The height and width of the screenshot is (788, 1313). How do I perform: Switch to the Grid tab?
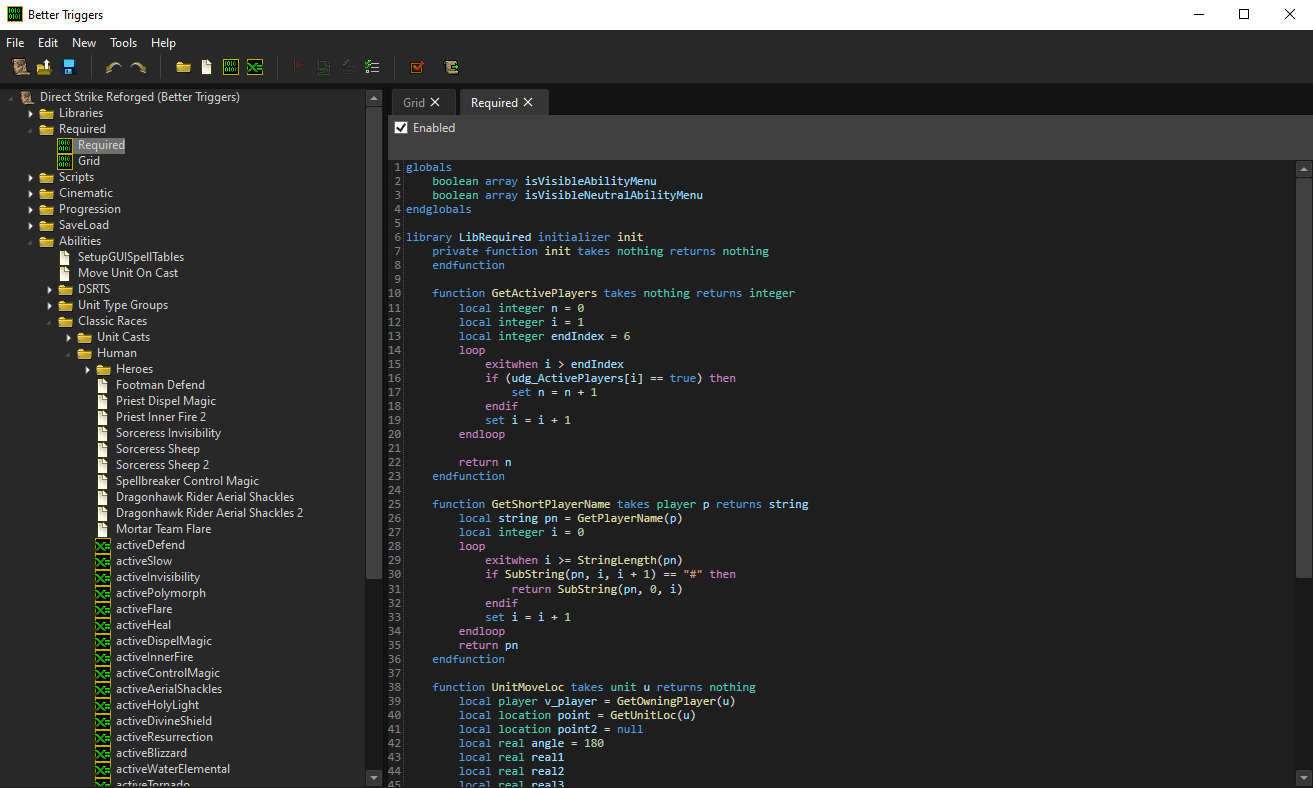click(x=413, y=103)
